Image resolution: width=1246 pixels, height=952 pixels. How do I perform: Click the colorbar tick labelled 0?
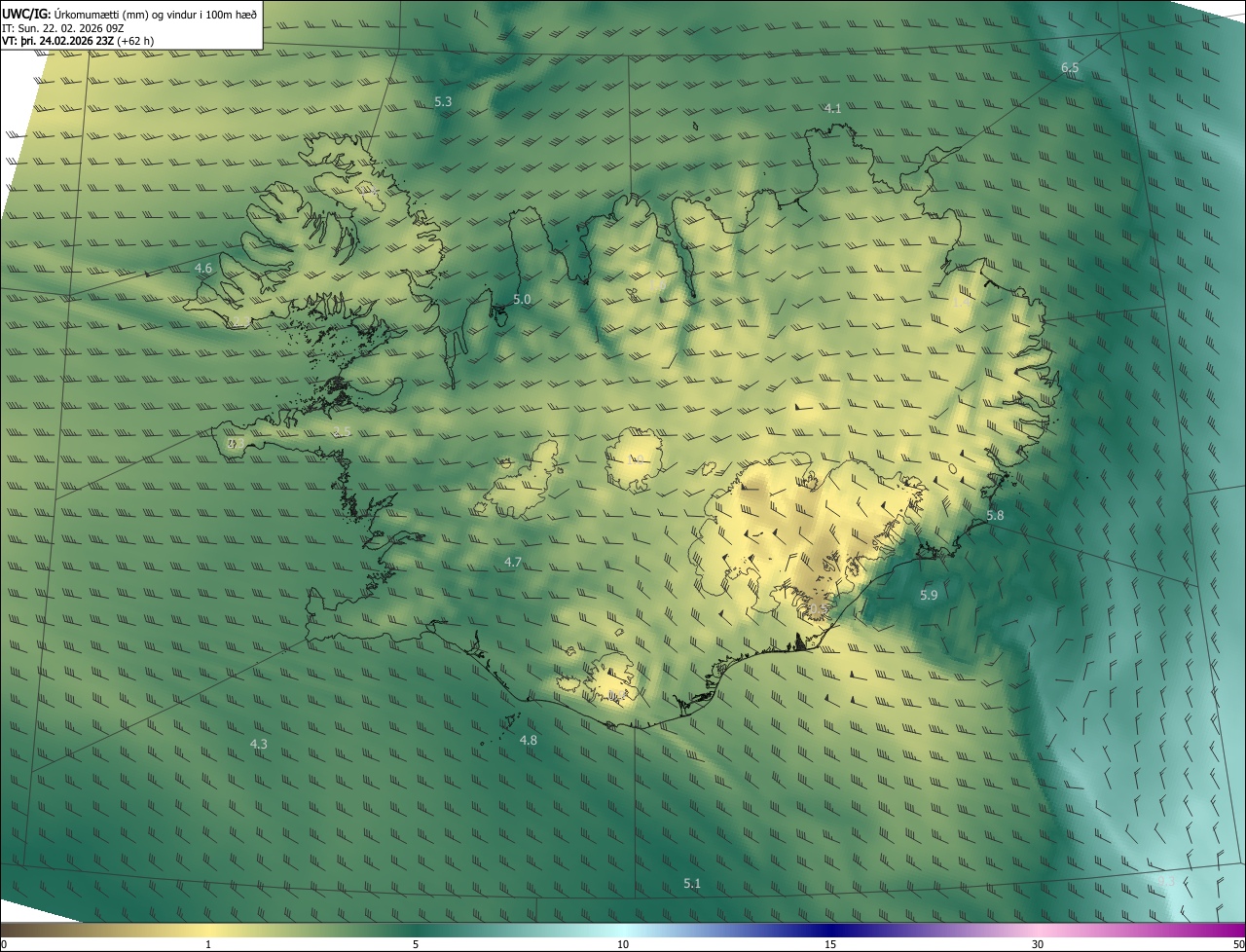(4, 945)
